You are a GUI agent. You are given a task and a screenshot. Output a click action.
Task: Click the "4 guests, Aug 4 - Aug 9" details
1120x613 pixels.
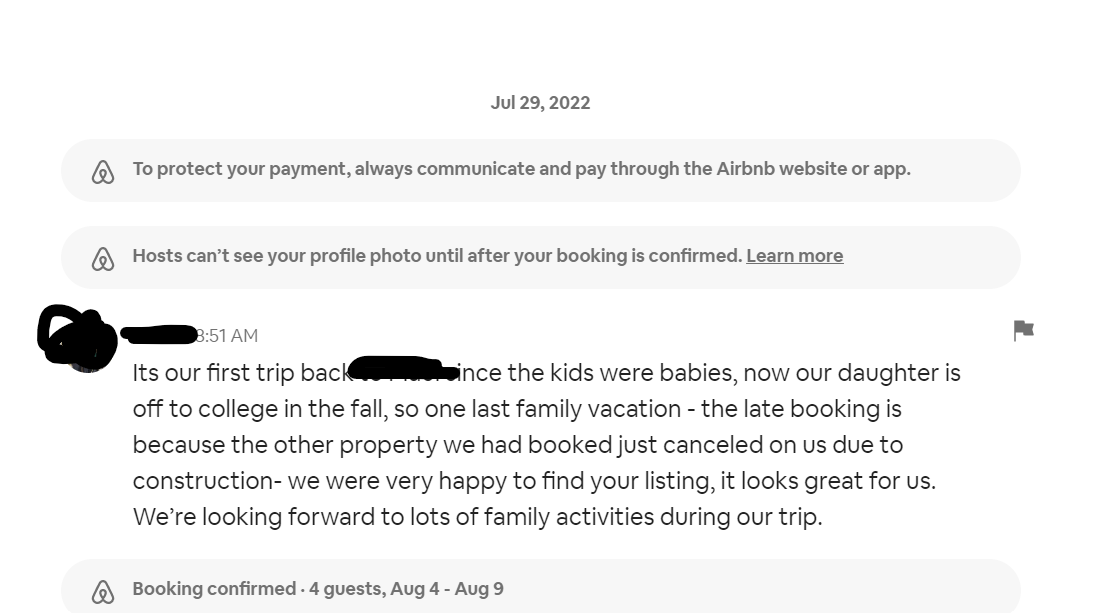pyautogui.click(x=406, y=589)
